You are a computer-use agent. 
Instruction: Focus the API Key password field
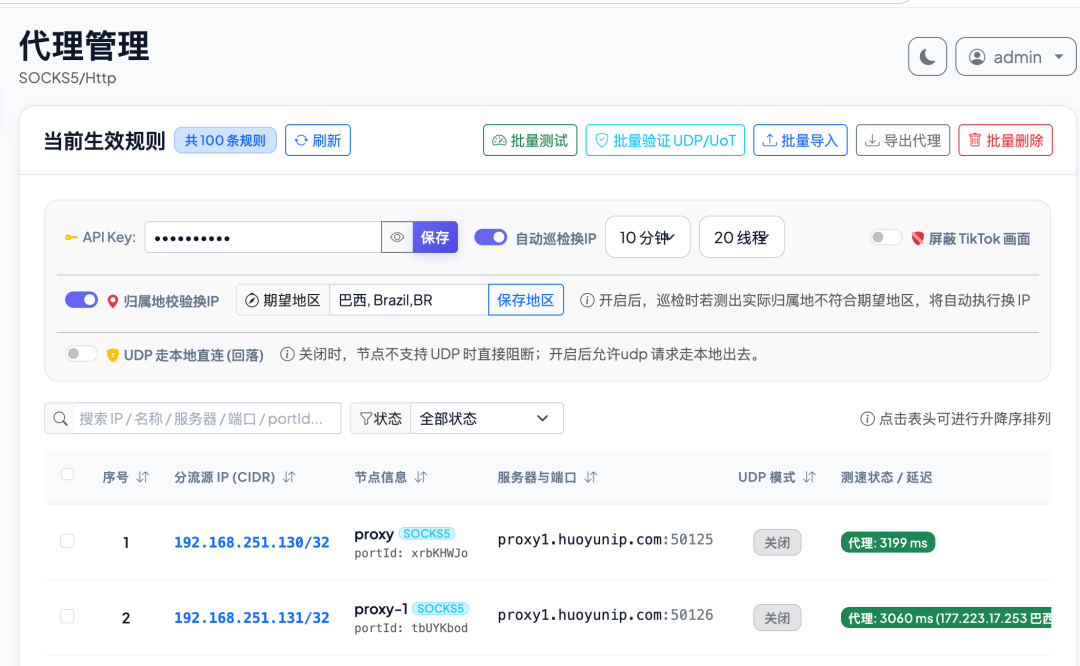[262, 237]
